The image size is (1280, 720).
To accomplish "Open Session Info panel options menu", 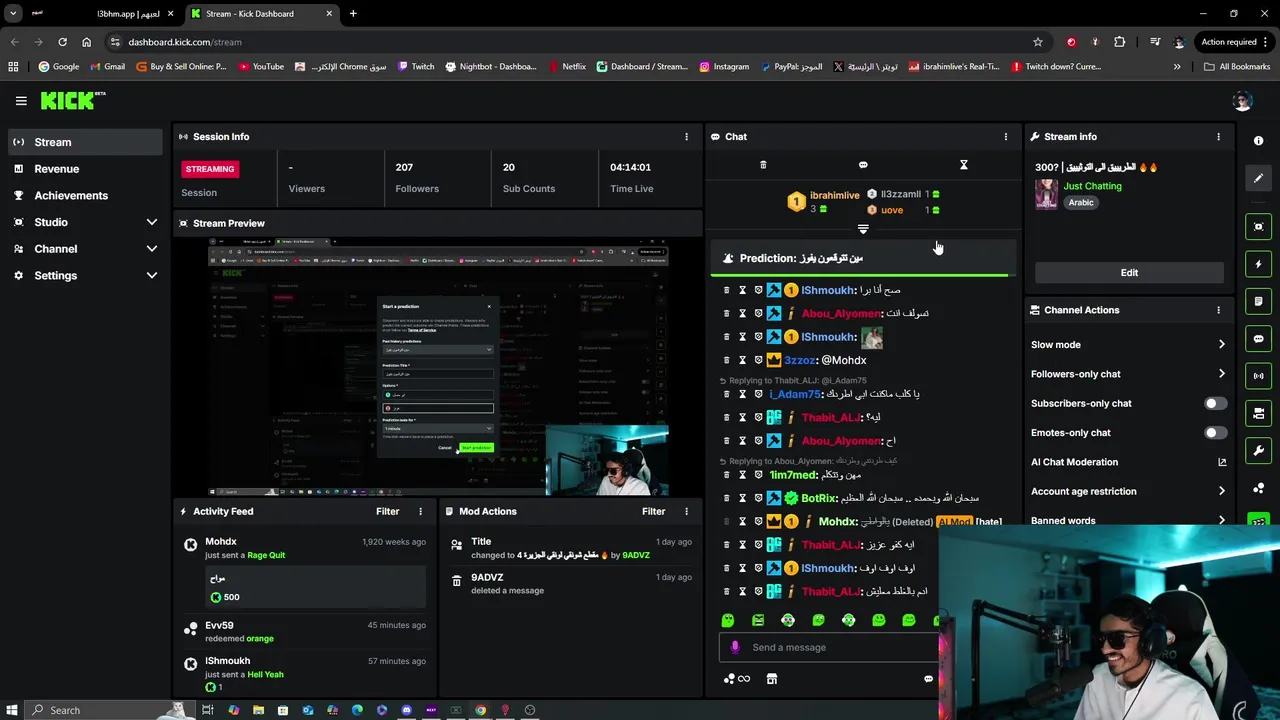I will pos(686,136).
